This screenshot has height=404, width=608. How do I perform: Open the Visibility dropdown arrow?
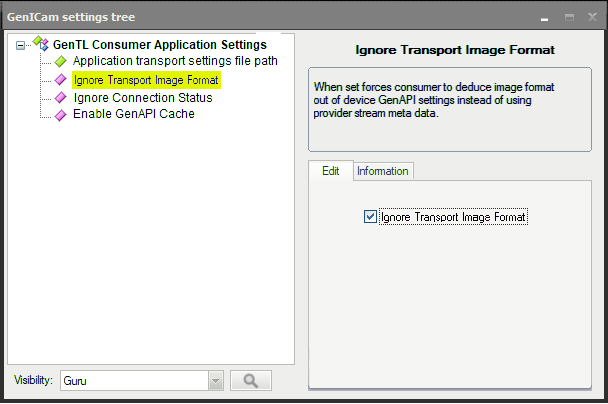click(216, 381)
